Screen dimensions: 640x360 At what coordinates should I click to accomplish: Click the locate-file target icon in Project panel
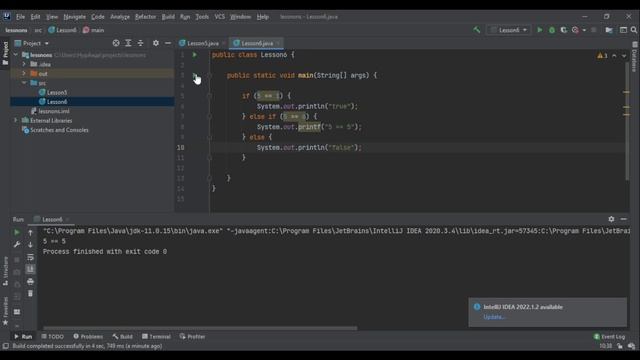coord(116,43)
